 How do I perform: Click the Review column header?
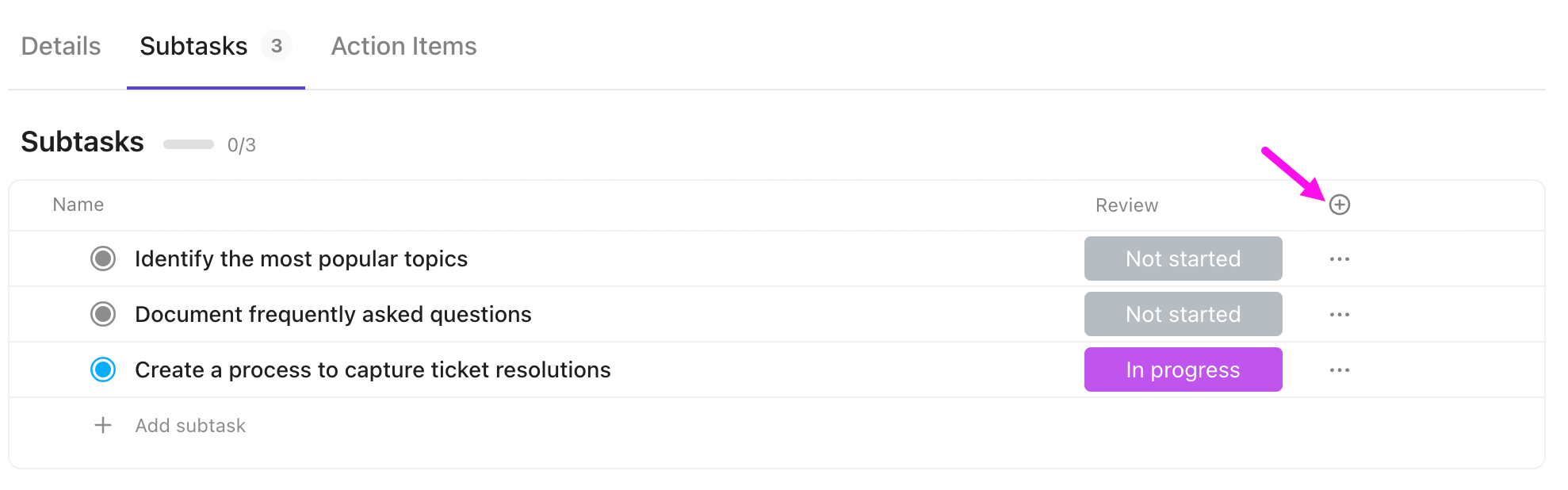[x=1126, y=205]
